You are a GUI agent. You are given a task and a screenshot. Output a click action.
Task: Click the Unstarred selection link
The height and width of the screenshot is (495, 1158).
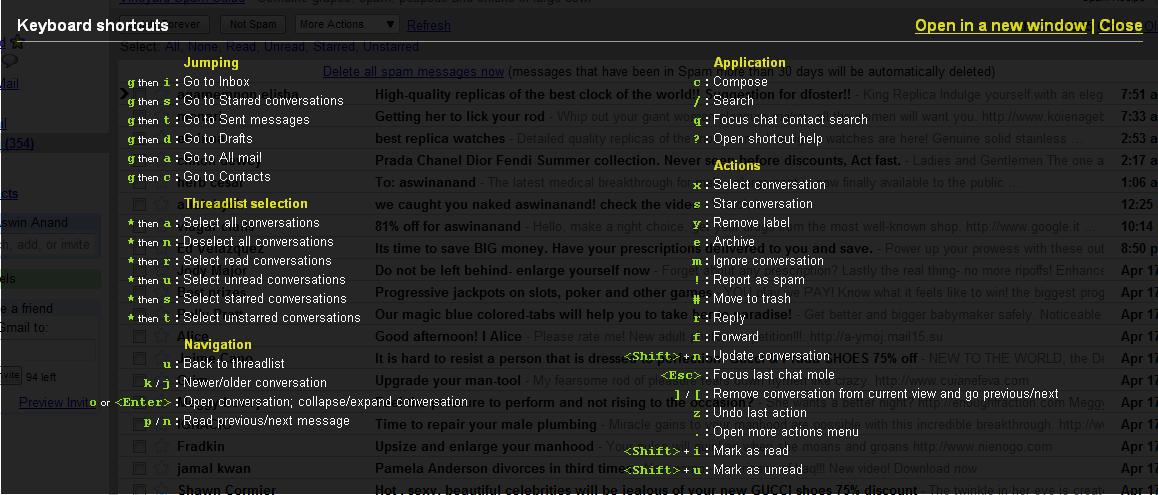[x=391, y=47]
